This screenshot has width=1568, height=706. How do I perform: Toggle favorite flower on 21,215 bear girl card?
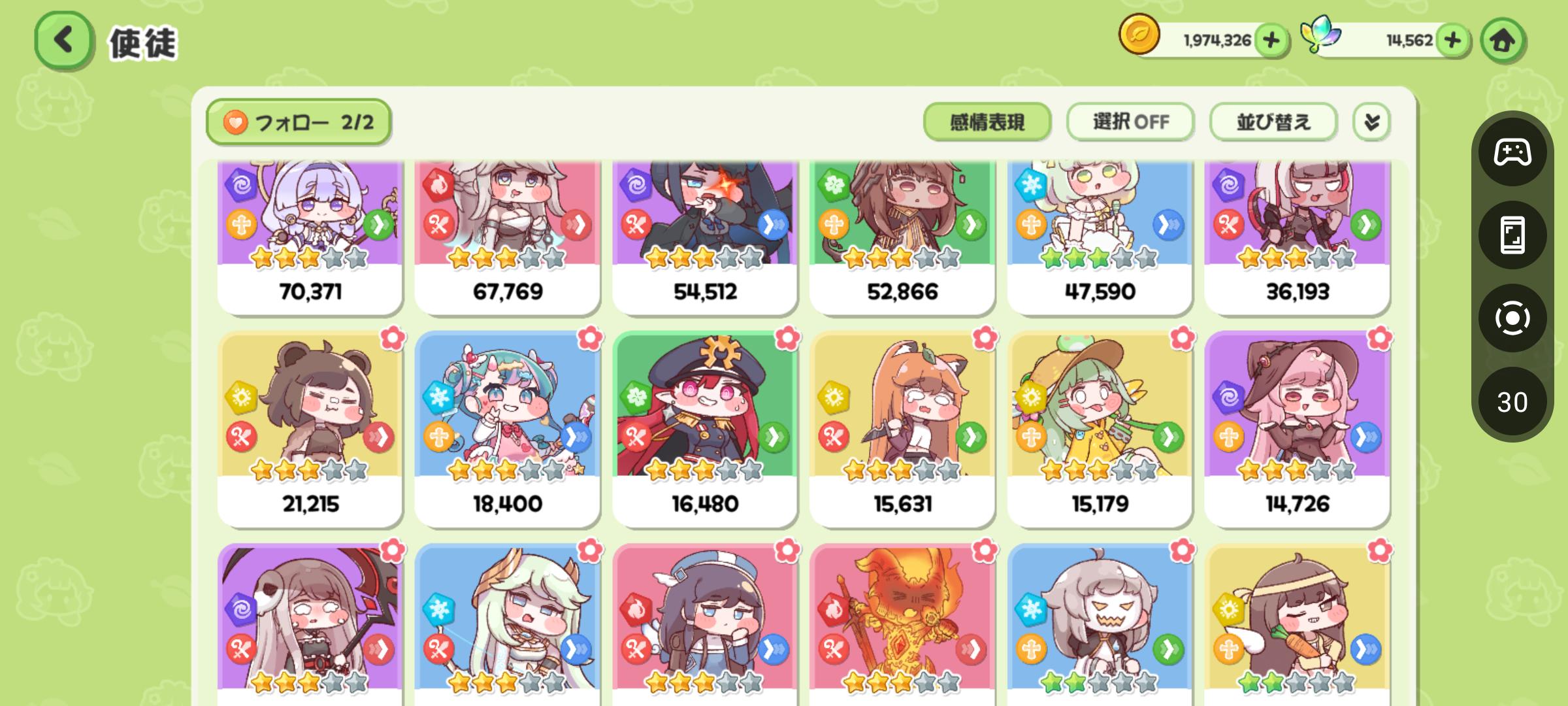[x=393, y=338]
